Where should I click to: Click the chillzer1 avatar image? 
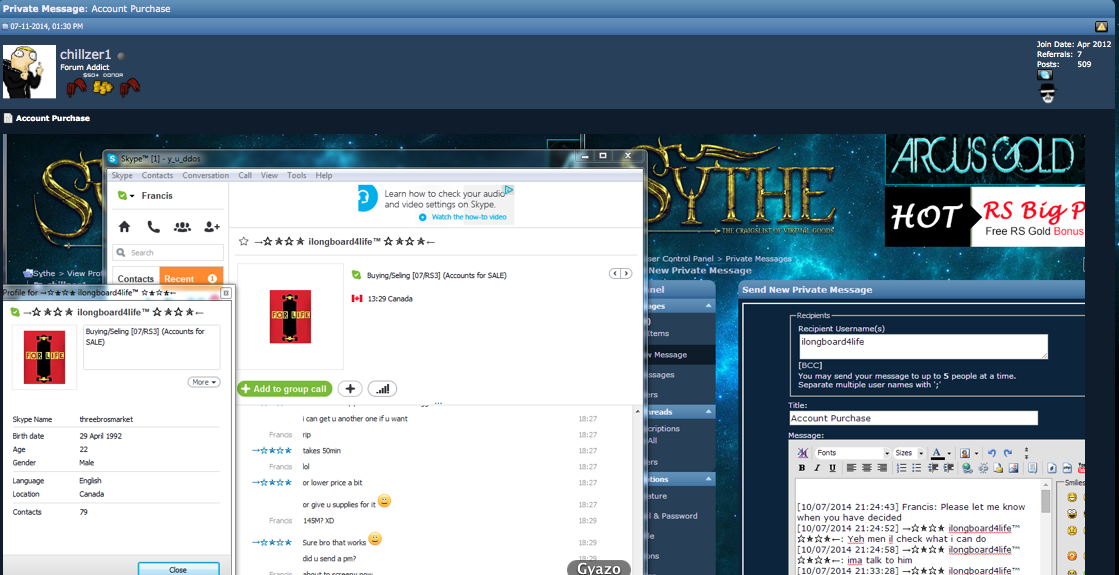coord(29,71)
